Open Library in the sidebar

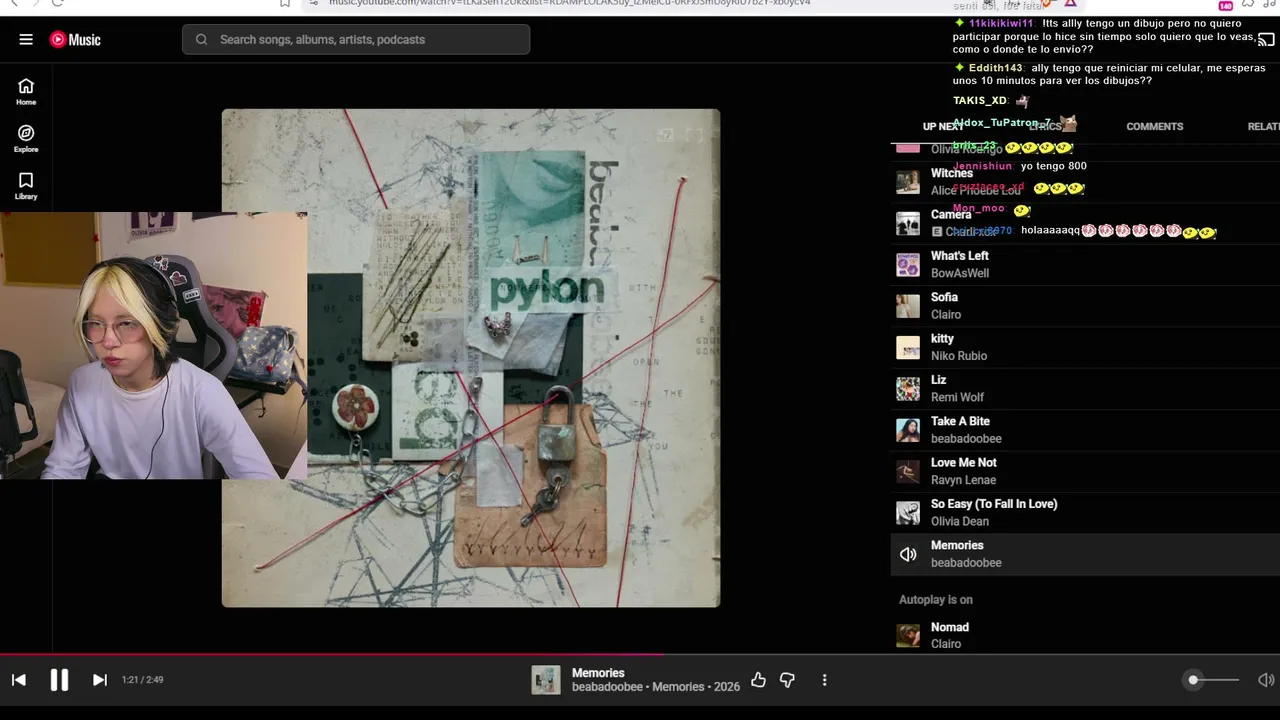[26, 186]
